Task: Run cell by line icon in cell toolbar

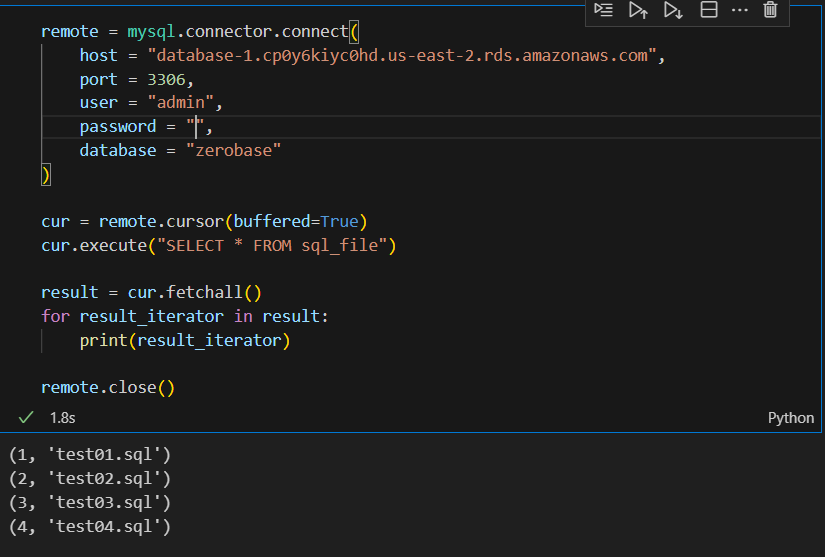Action: tap(603, 10)
